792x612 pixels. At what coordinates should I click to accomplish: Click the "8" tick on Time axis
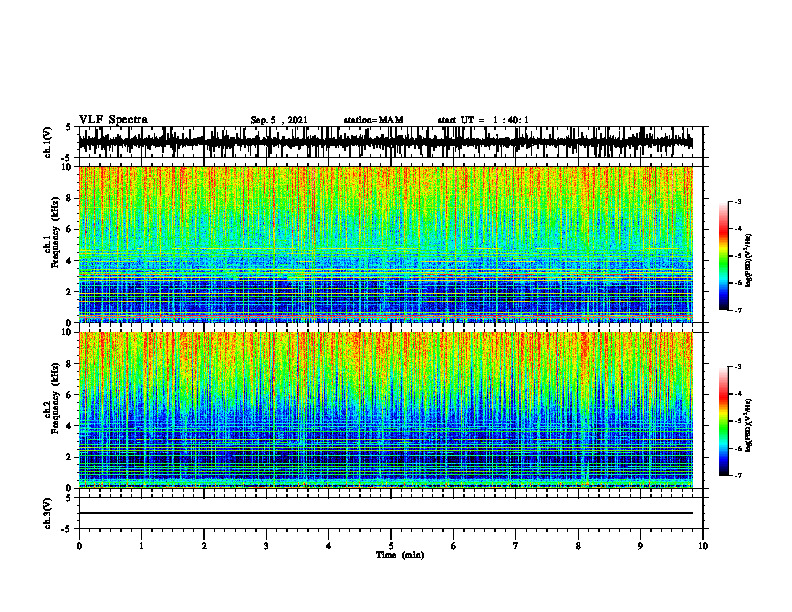[578, 546]
